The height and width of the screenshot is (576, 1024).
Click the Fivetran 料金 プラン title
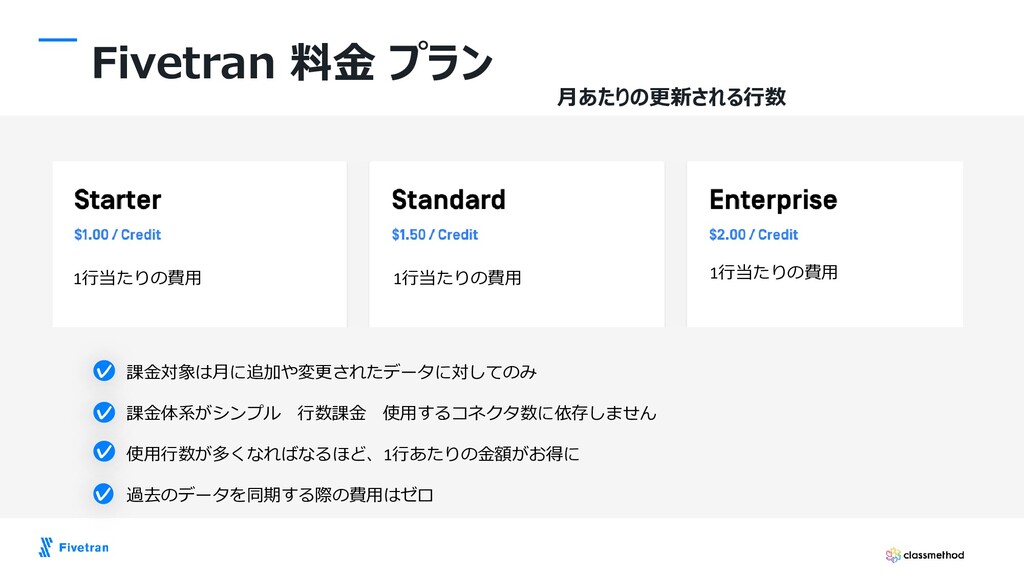point(292,63)
